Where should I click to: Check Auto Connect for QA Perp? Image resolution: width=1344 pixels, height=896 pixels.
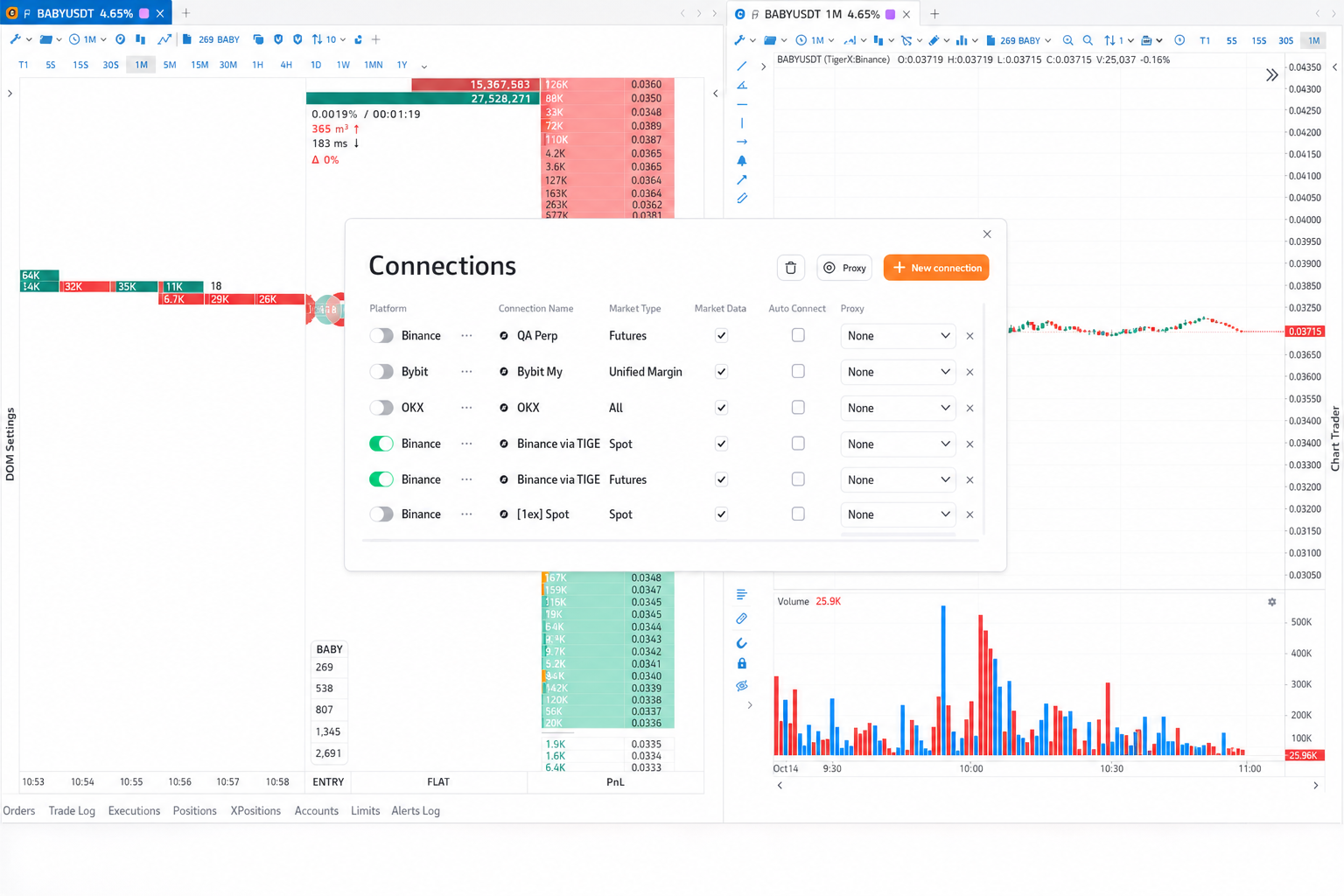tap(798, 335)
